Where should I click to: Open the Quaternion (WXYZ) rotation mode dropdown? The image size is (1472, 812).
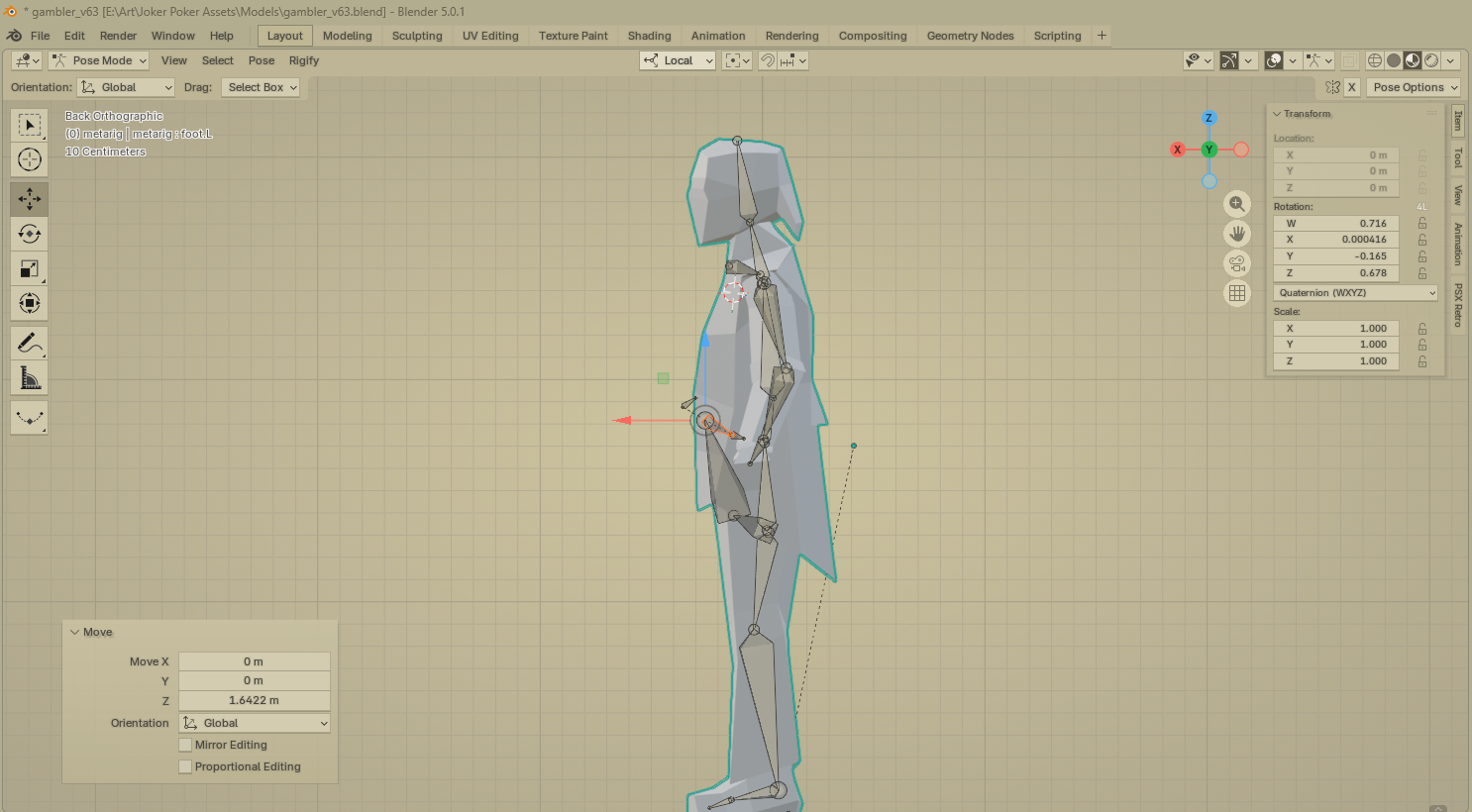click(1355, 293)
